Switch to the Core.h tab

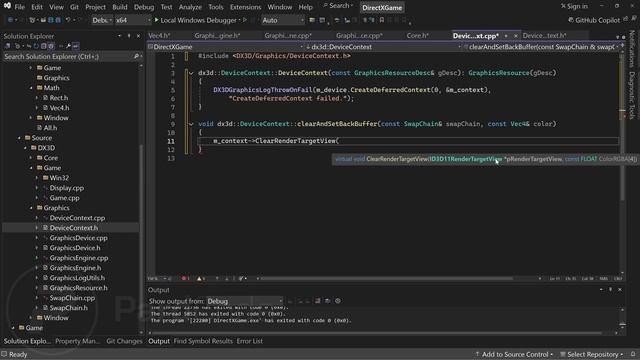418,36
